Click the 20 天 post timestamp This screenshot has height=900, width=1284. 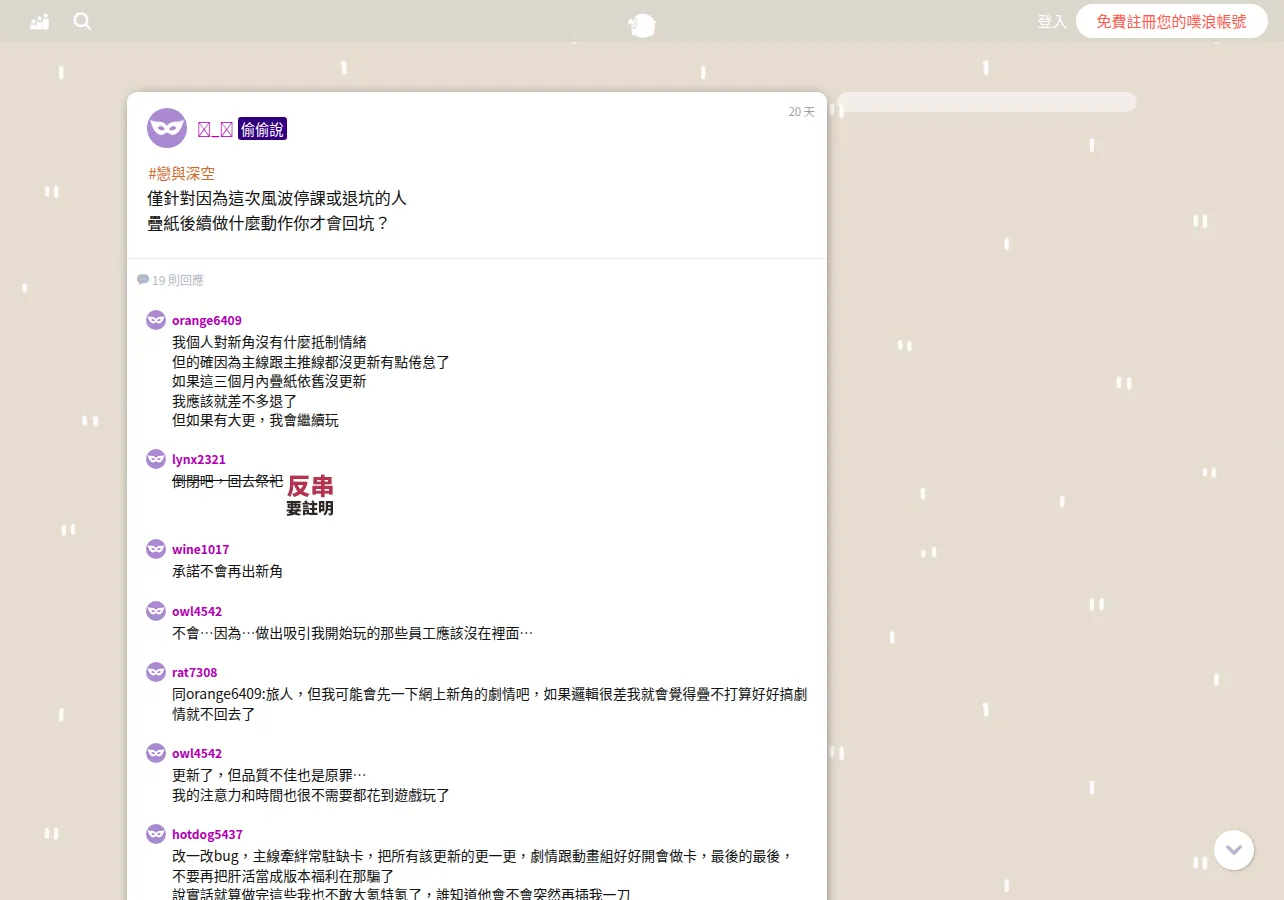801,112
